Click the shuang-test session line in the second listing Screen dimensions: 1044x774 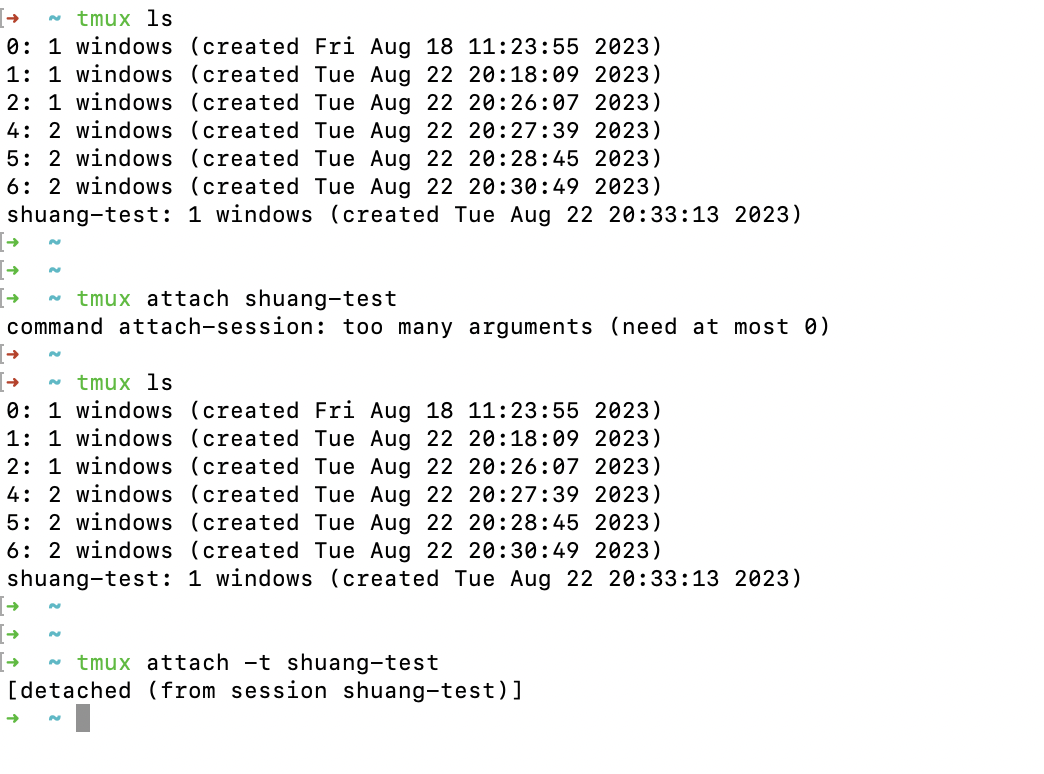(x=404, y=578)
